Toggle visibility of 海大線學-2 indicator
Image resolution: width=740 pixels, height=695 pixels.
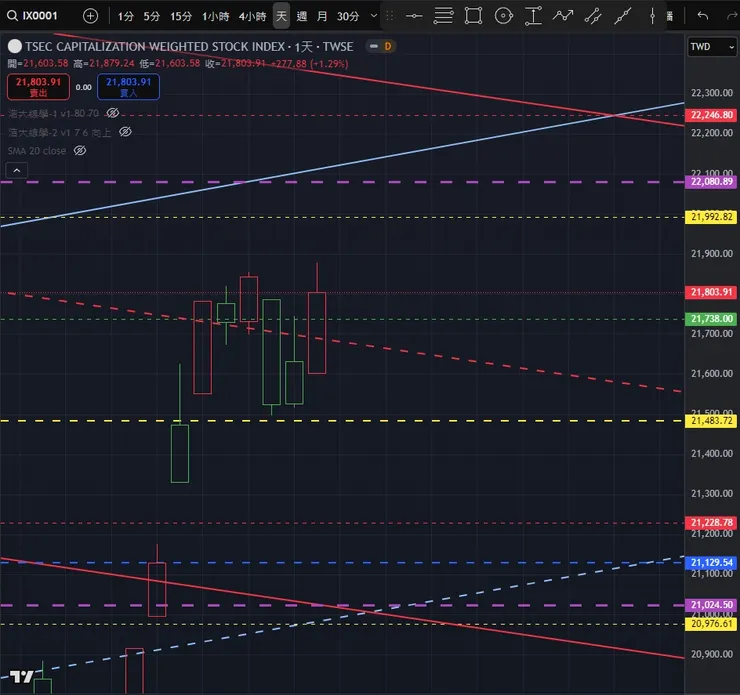(125, 132)
